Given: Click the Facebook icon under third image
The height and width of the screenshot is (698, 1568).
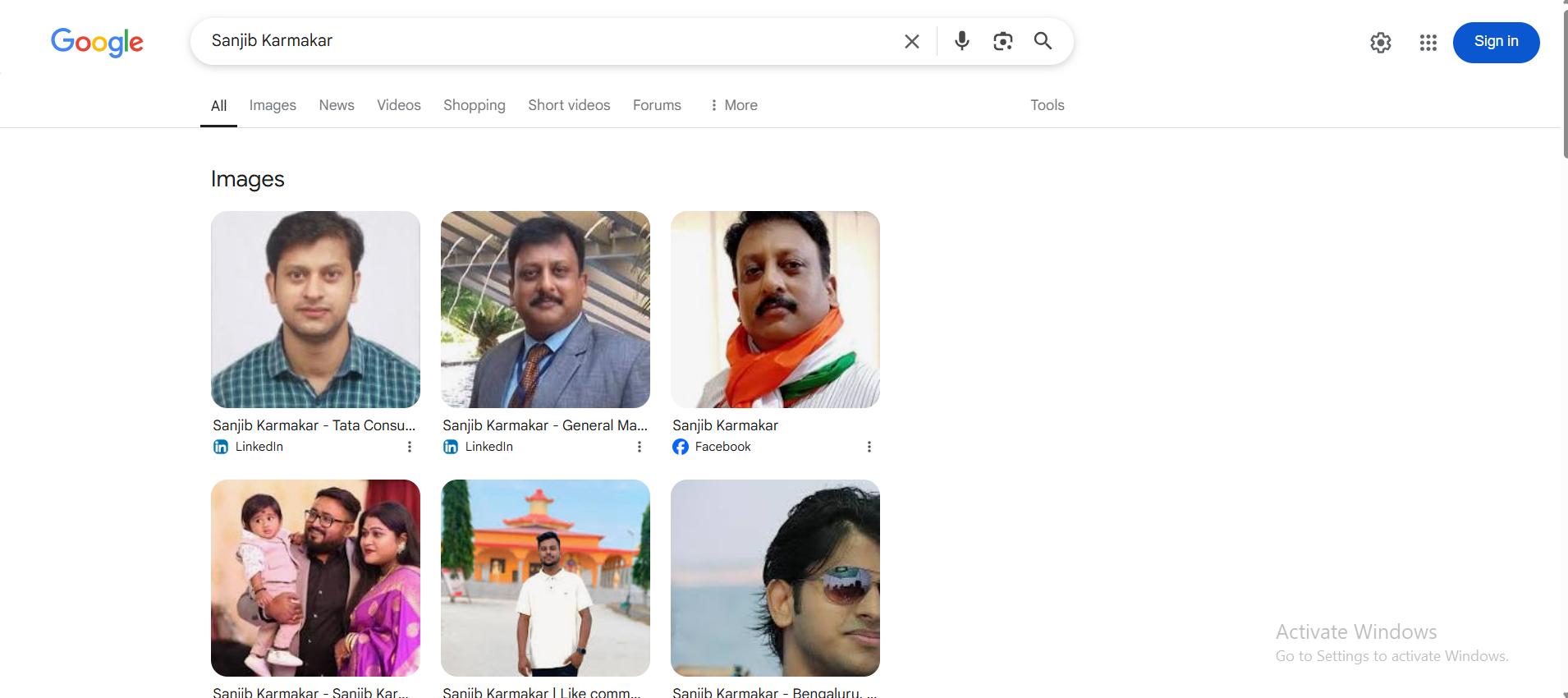Looking at the screenshot, I should [681, 447].
